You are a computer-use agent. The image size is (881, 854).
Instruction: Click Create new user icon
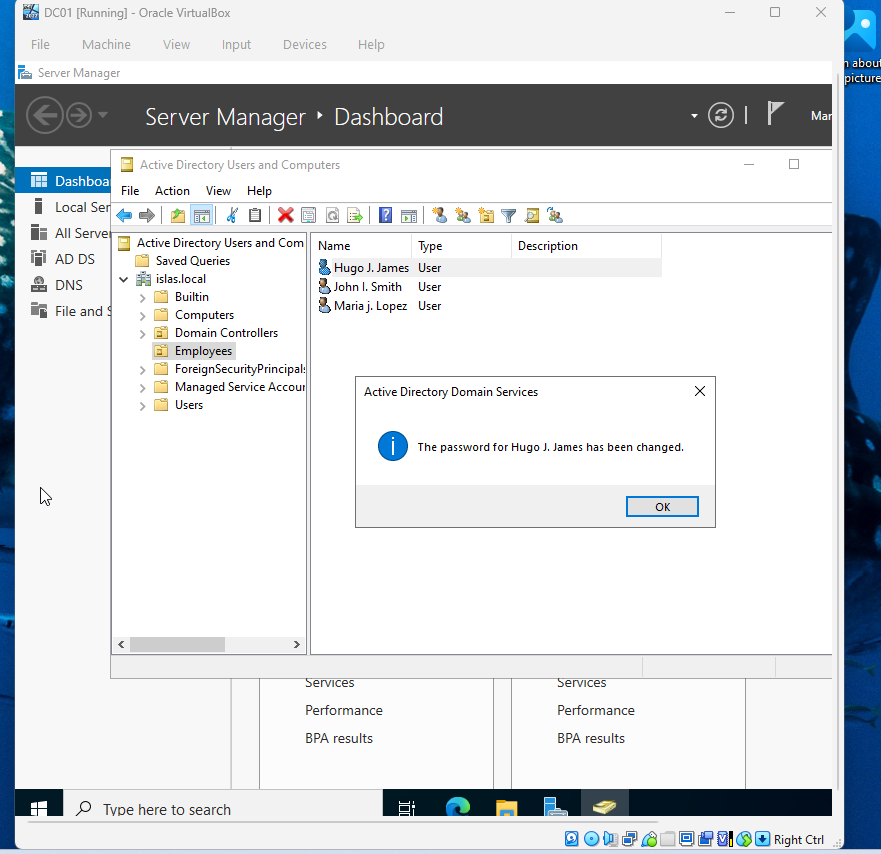pyautogui.click(x=439, y=215)
